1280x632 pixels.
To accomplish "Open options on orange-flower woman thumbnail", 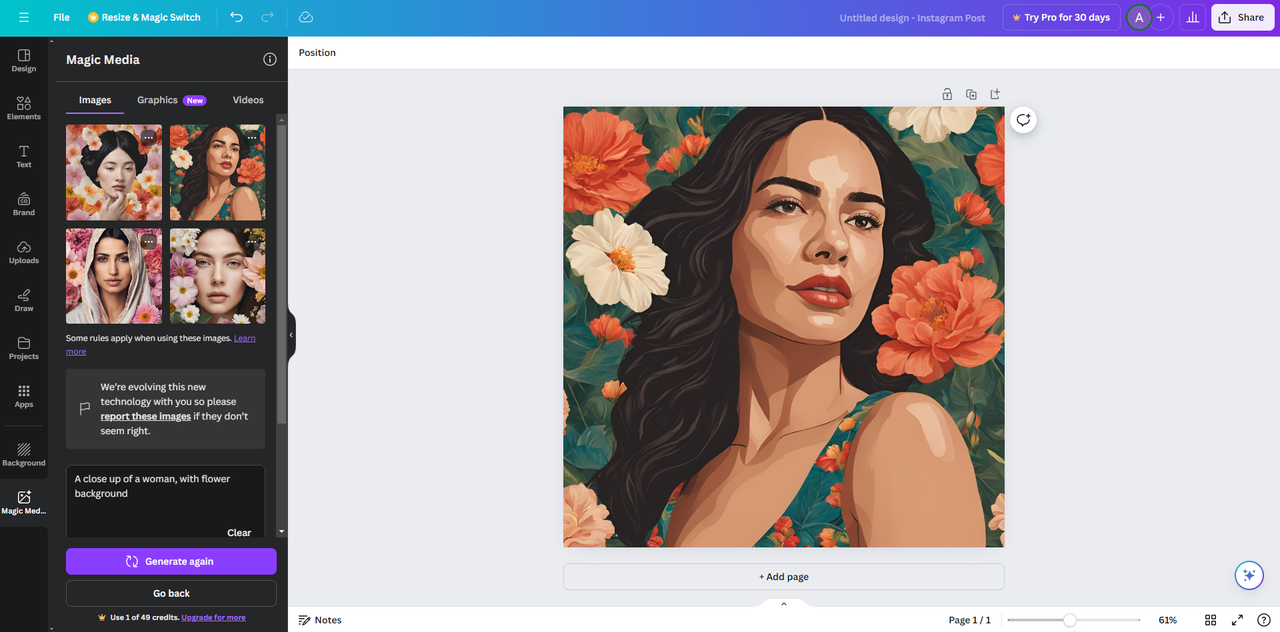I will [252, 137].
